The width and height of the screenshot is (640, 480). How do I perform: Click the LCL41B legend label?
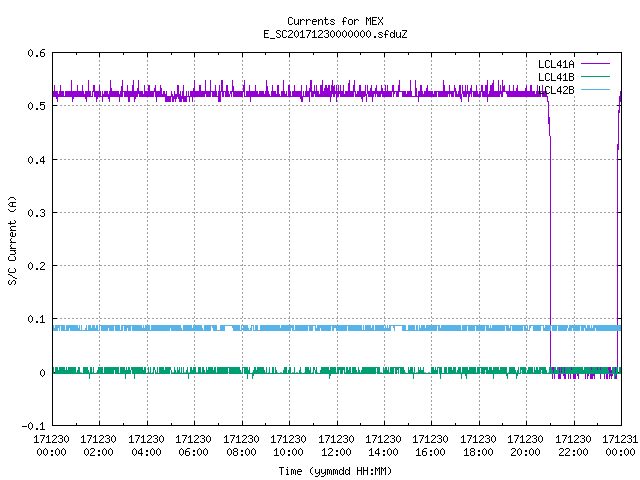(x=556, y=77)
